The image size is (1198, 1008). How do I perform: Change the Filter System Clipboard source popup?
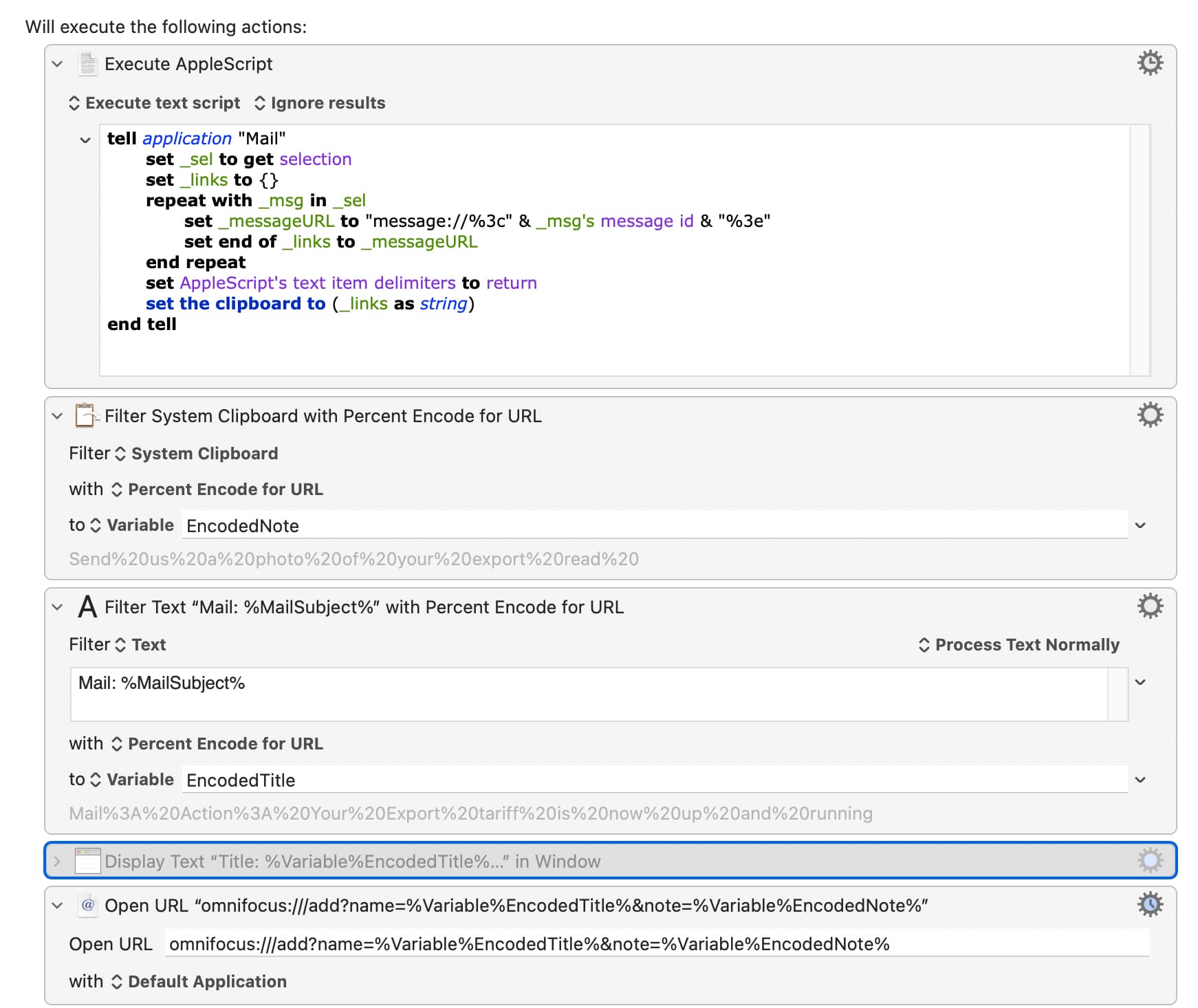pyautogui.click(x=197, y=454)
